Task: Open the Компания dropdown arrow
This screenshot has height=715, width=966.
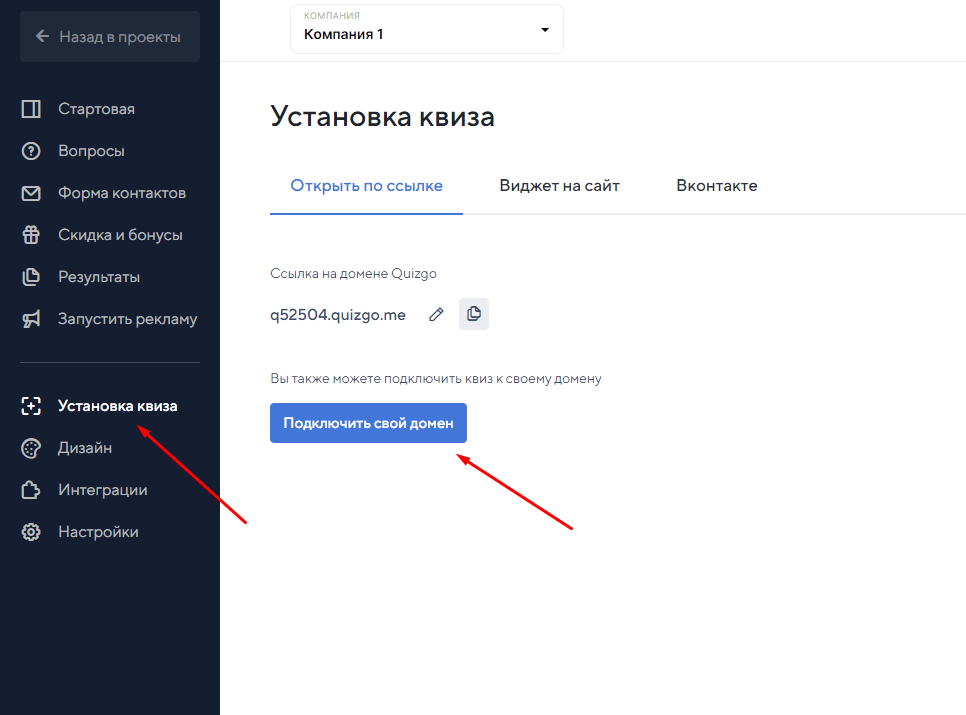Action: pyautogui.click(x=545, y=30)
